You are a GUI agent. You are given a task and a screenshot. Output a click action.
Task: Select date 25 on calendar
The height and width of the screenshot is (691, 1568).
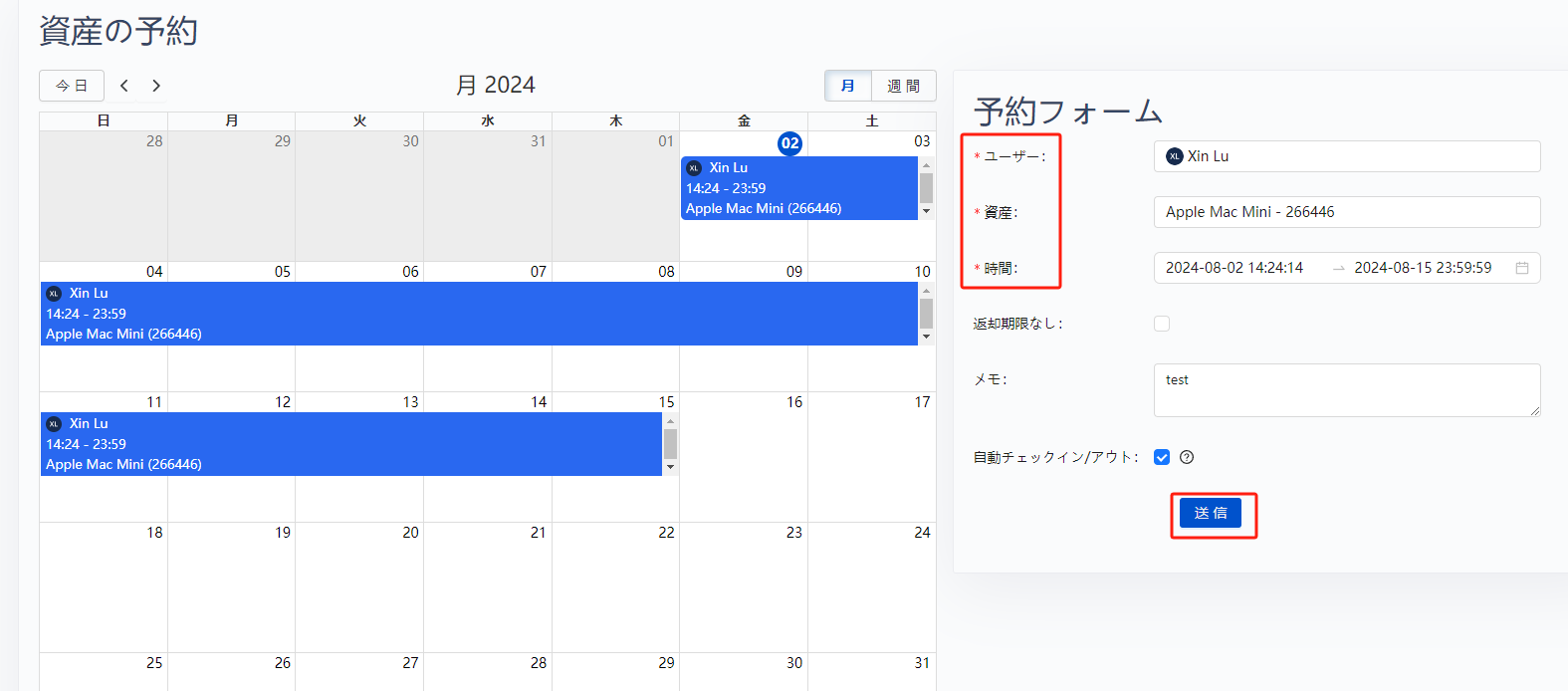coord(154,663)
